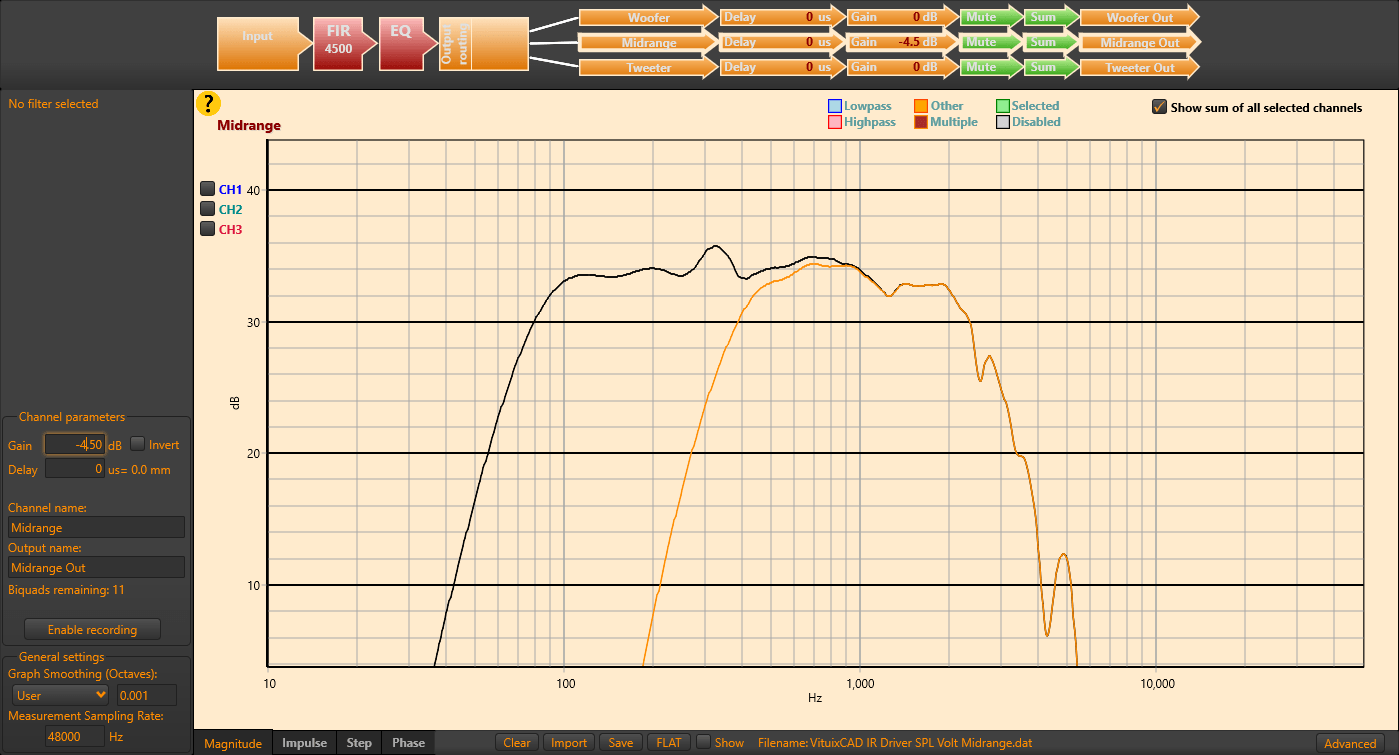Click the FLAT button

coord(669,742)
